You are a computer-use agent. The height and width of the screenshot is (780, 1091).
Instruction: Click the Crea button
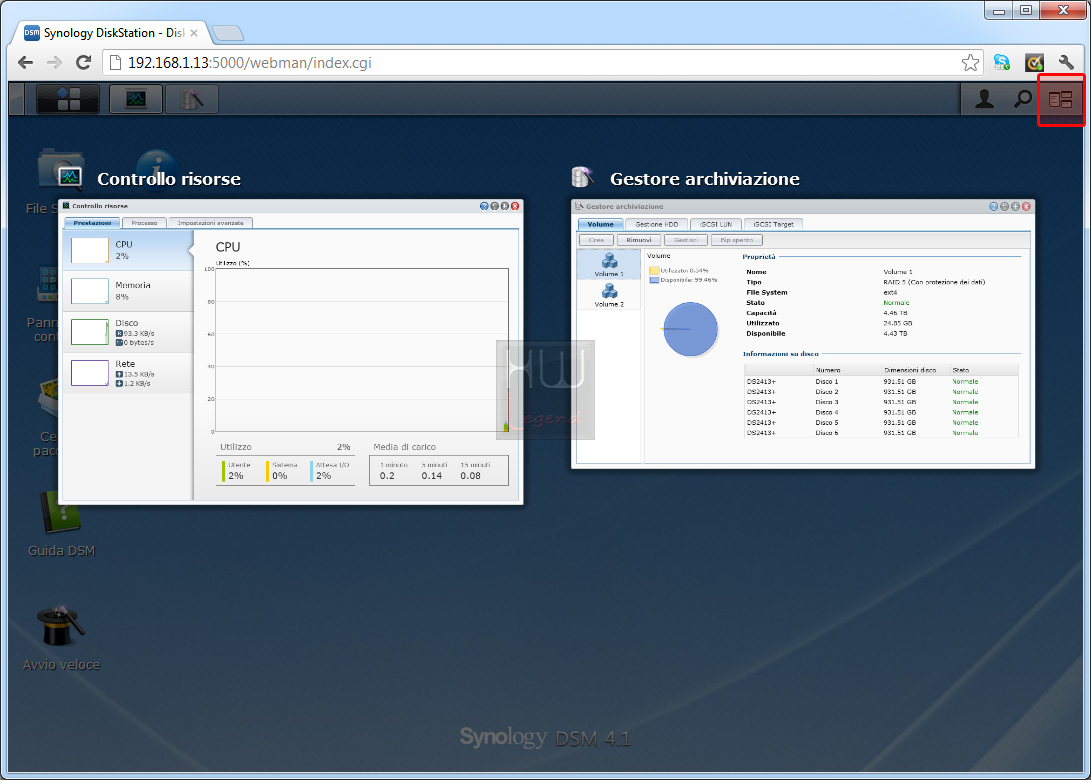[x=596, y=240]
